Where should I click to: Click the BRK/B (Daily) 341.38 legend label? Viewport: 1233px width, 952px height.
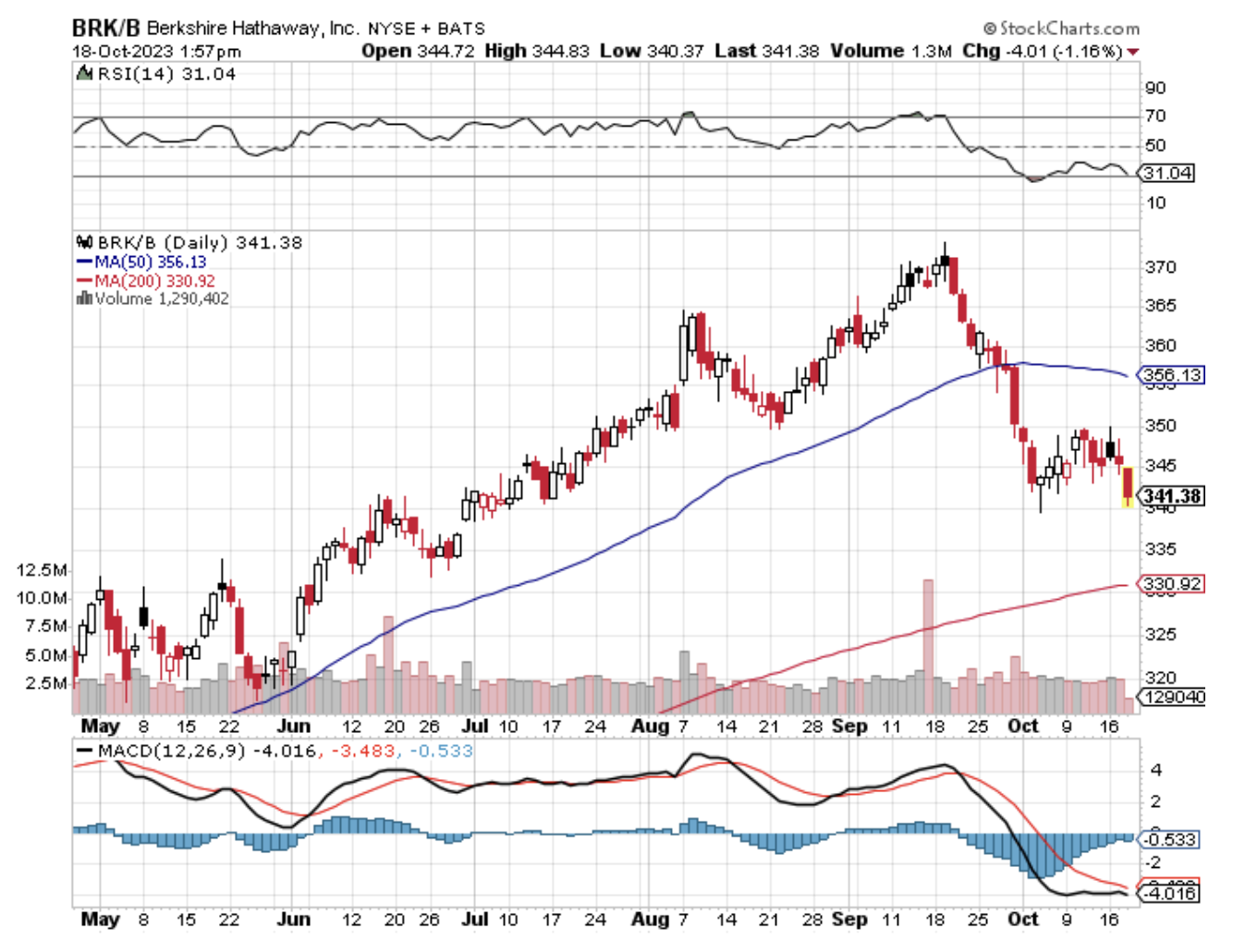(x=200, y=243)
